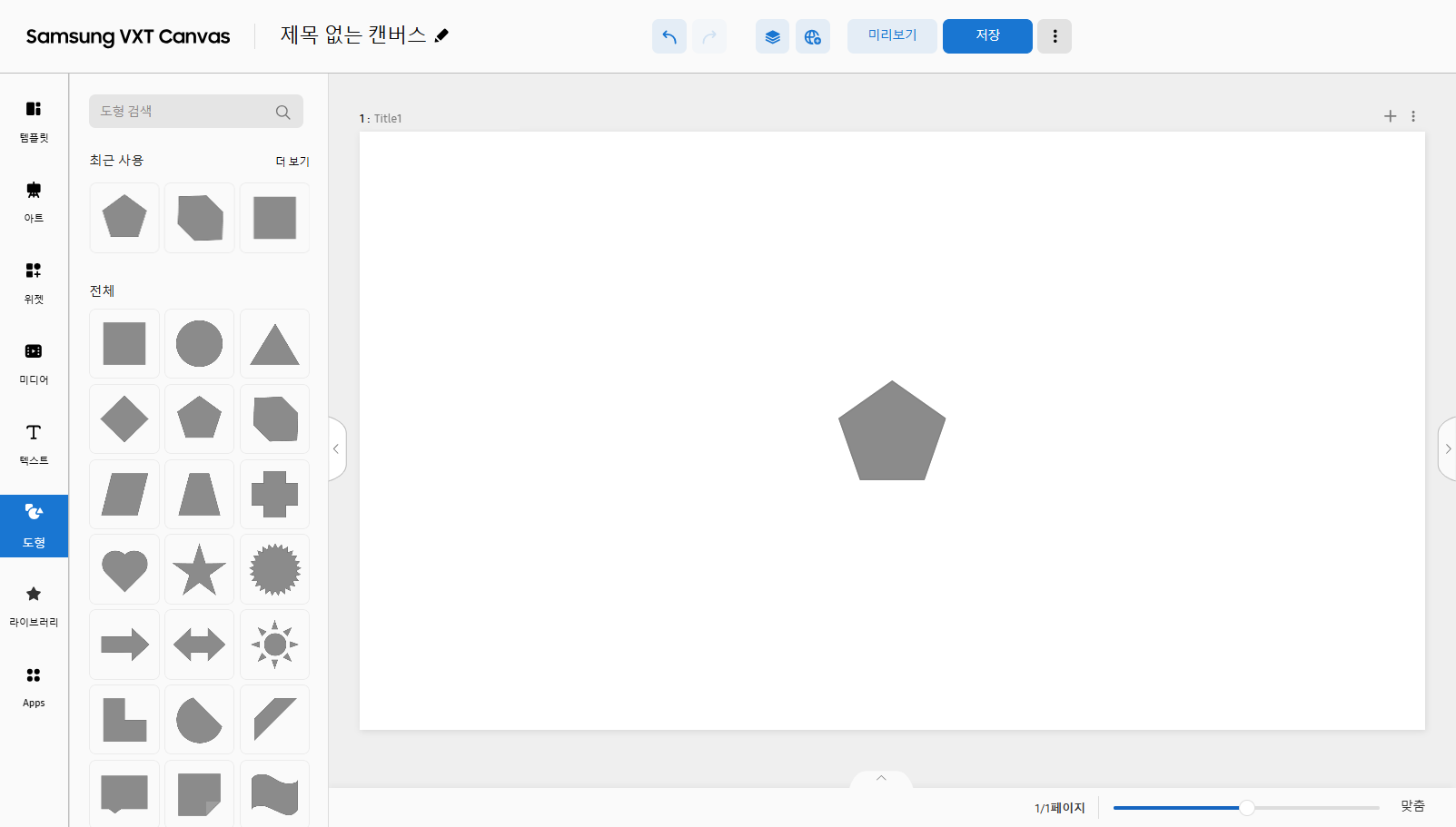Viewport: 1456px width, 827px height.
Task: Open the page options three-dot menu
Action: point(1413,116)
